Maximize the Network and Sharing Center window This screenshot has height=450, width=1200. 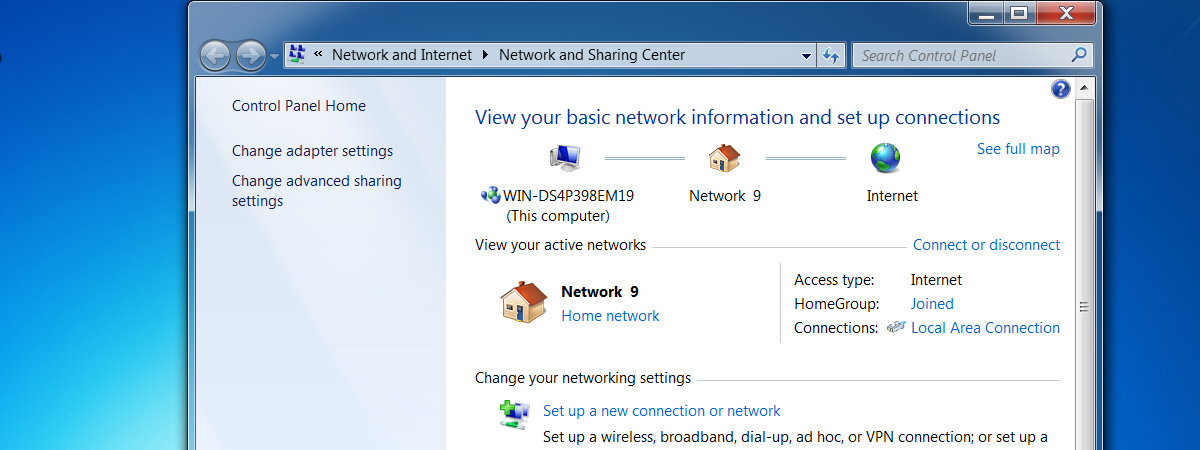[x=1018, y=14]
